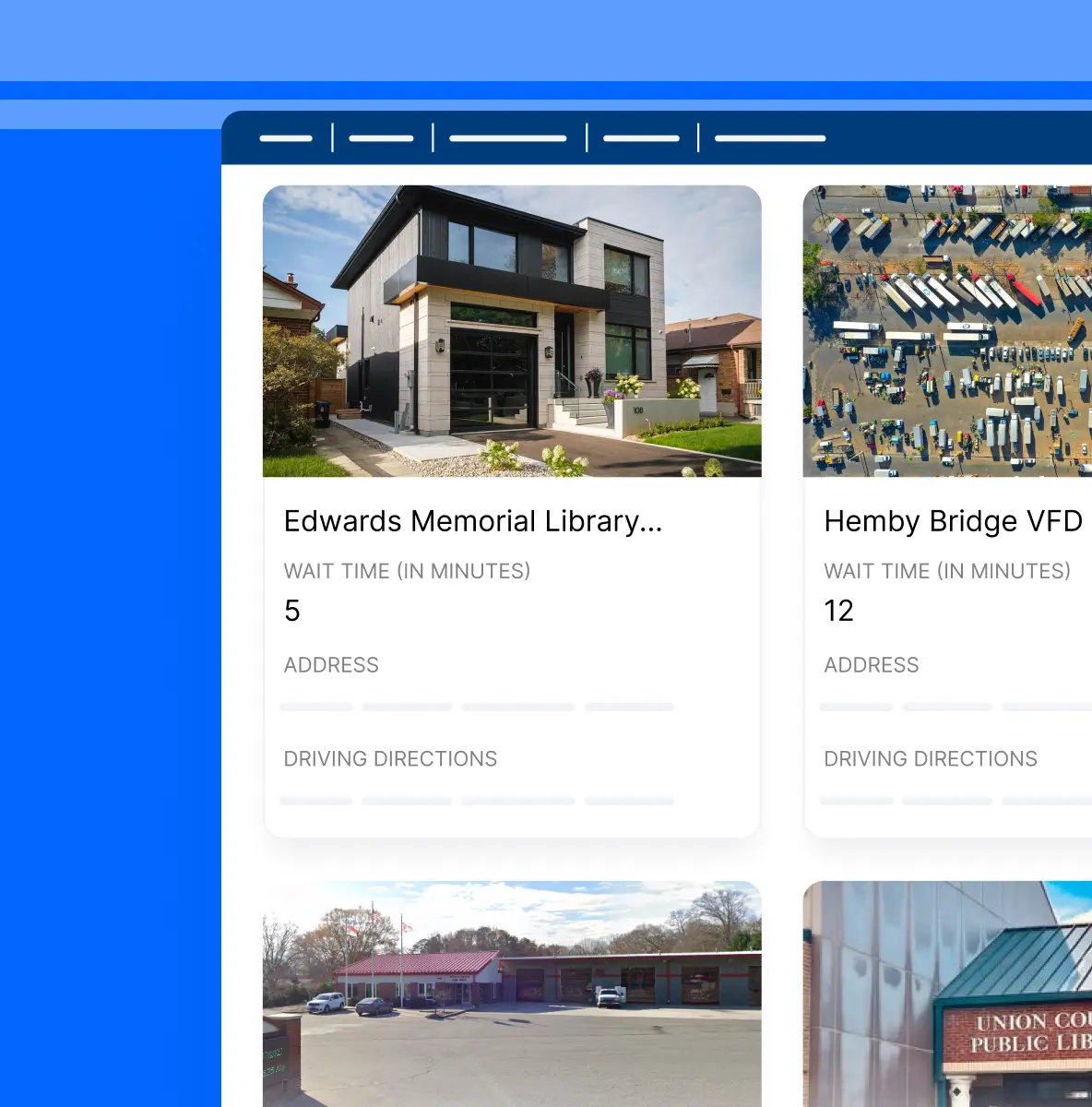The width and height of the screenshot is (1092, 1107).
Task: Select Edwards Memorial wait time value 5
Action: click(292, 611)
